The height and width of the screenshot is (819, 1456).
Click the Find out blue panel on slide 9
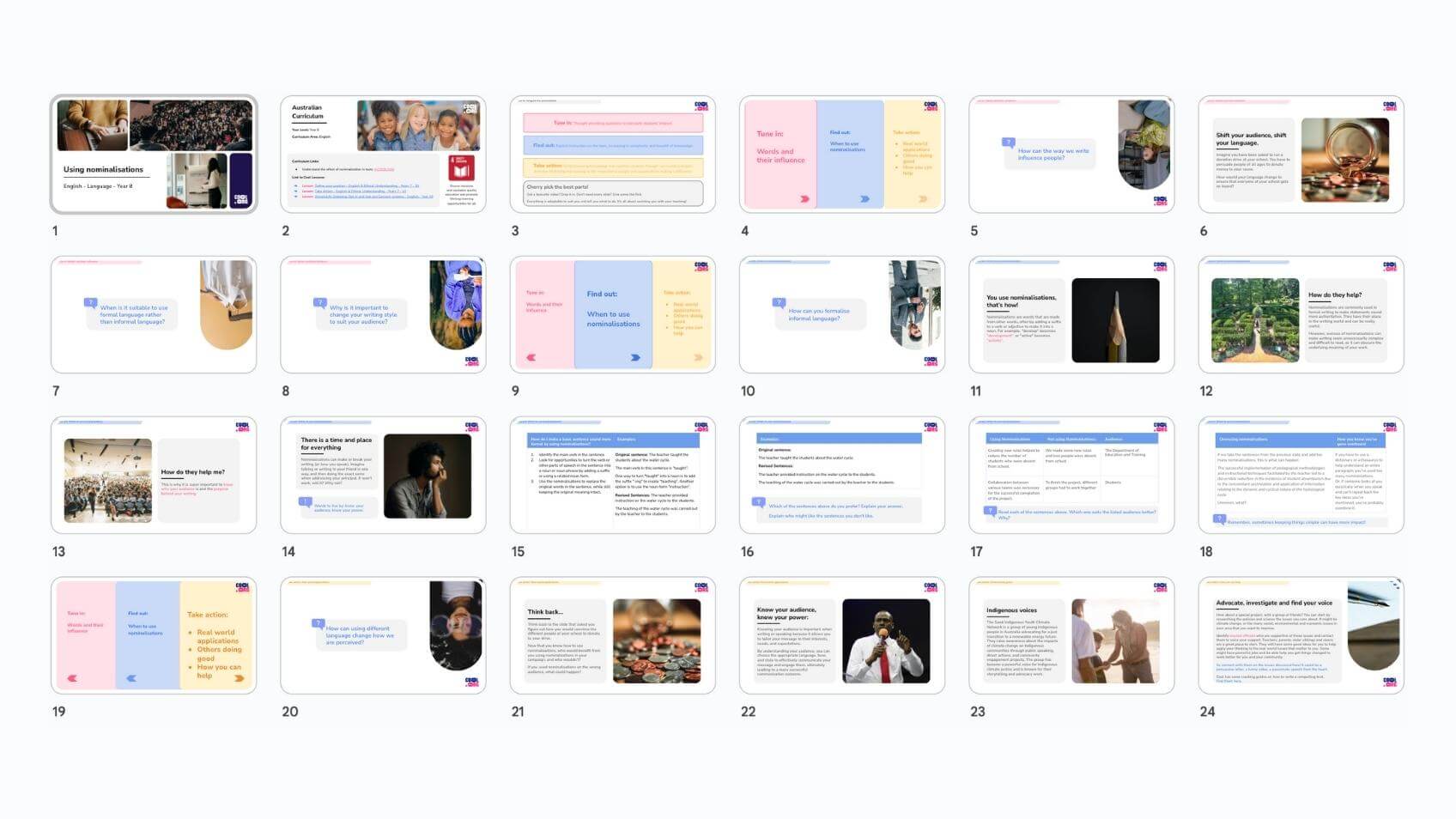pos(613,314)
